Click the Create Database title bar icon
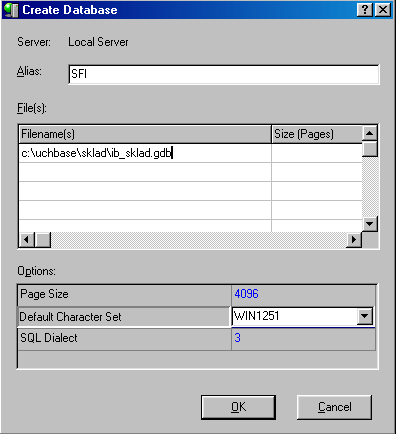 (x=11, y=10)
